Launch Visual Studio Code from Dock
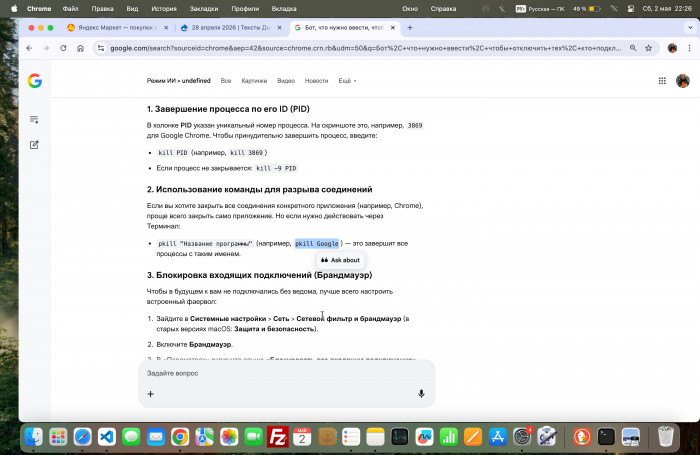The width and height of the screenshot is (700, 455). pos(107,437)
